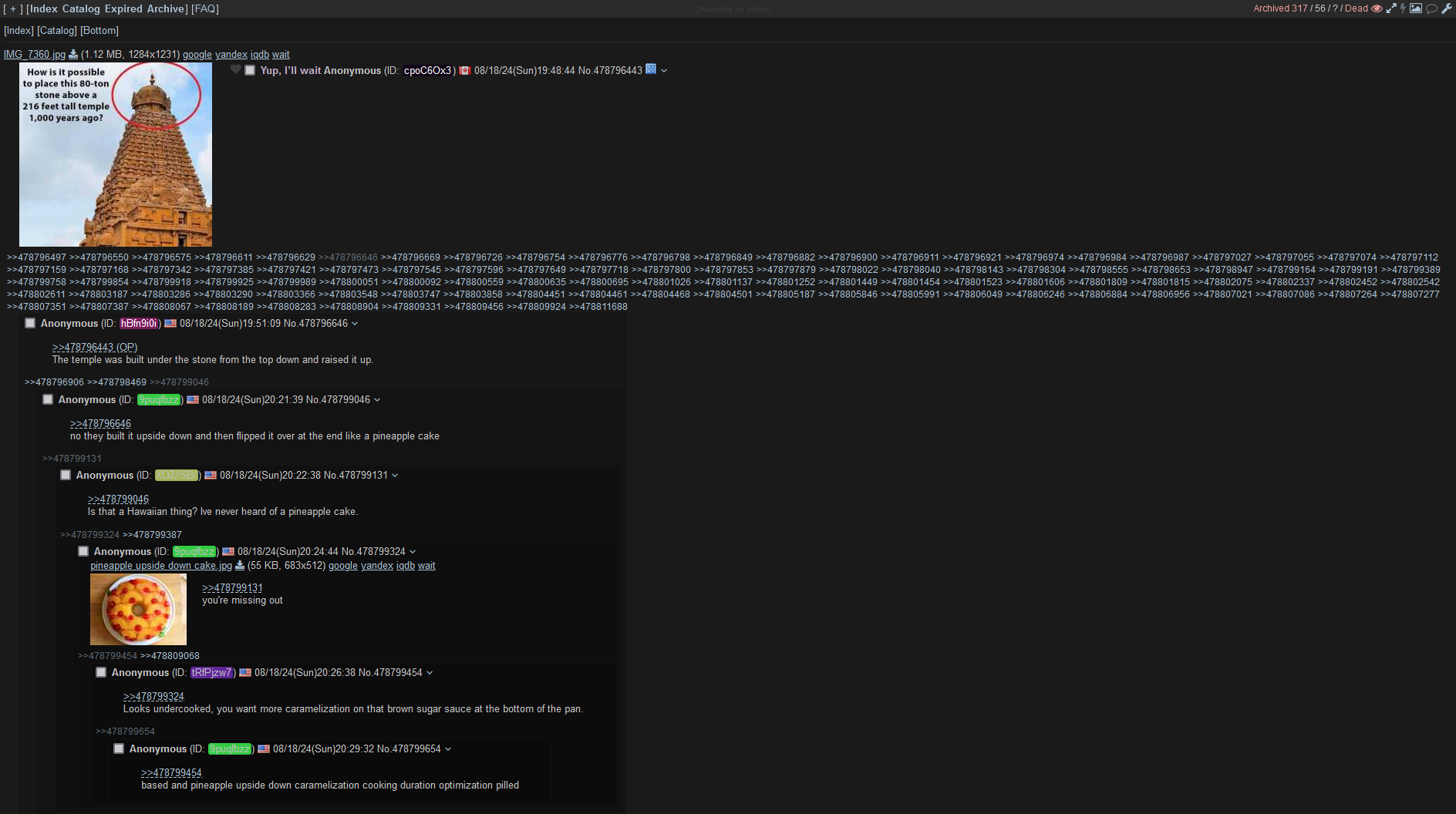
Task: Tick the checkbox for post No.478799046
Action: tap(48, 399)
